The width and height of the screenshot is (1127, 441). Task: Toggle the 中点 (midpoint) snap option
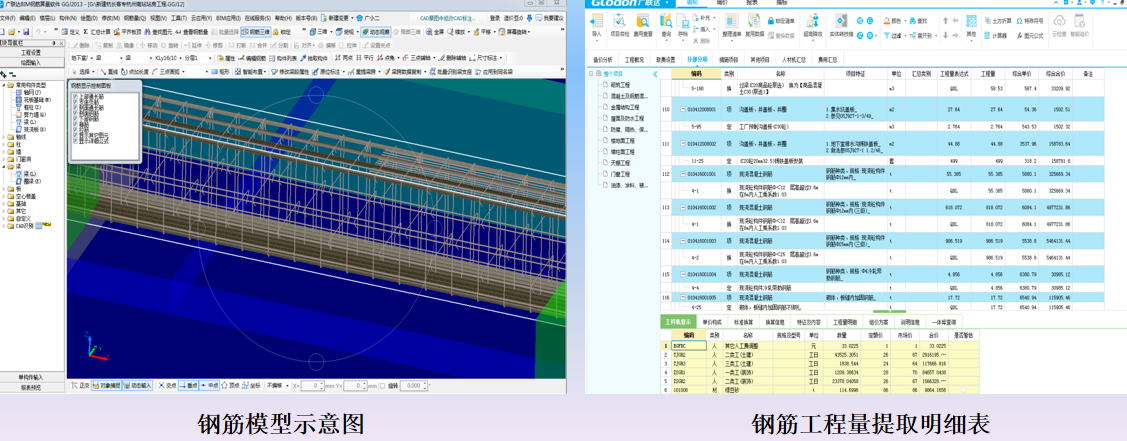(209, 386)
